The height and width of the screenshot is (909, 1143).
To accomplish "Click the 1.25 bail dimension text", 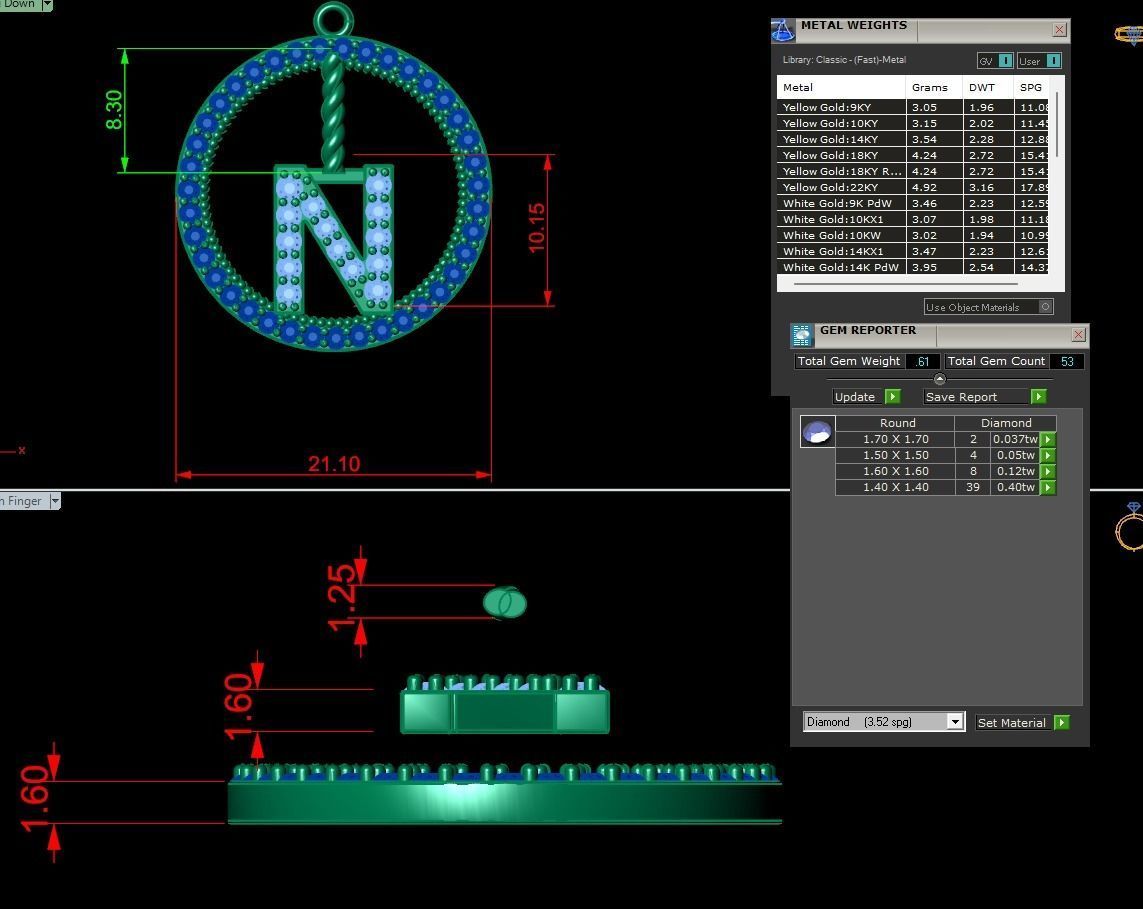I will coord(341,598).
